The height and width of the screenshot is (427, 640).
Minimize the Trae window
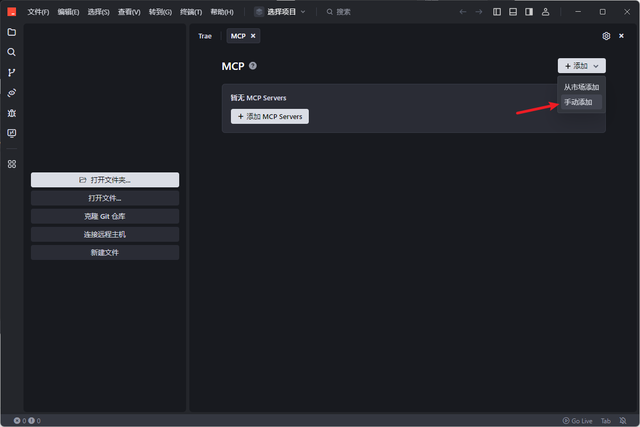578,12
